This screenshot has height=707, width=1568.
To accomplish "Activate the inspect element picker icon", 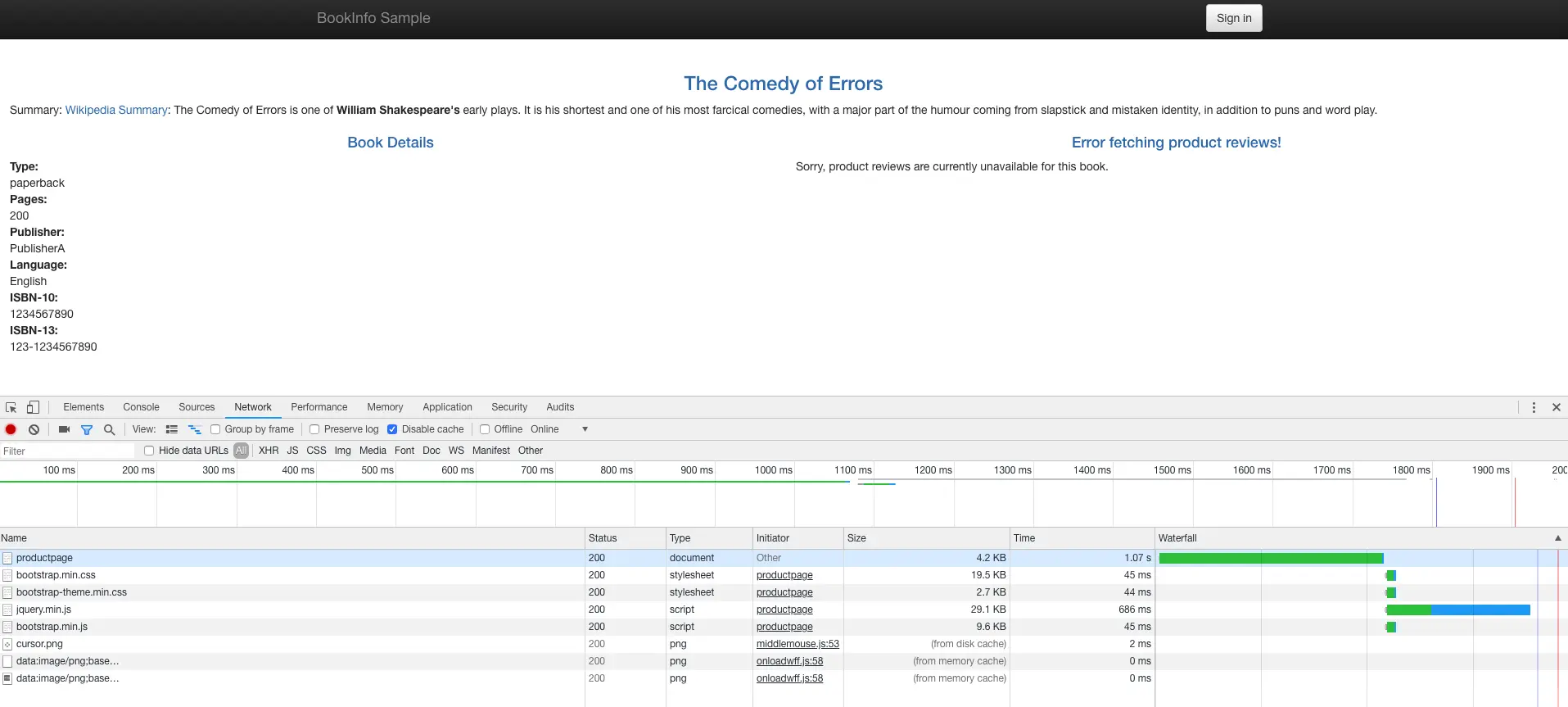I will (11, 407).
